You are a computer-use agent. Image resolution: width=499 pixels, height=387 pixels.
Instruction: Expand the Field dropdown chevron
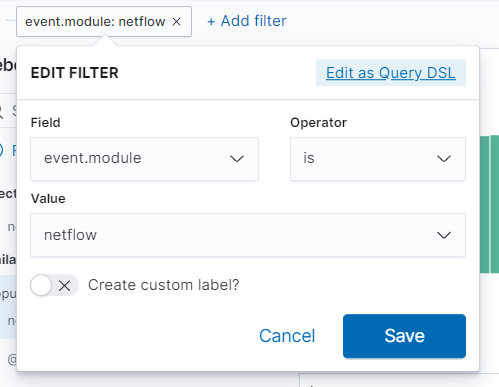pos(237,159)
